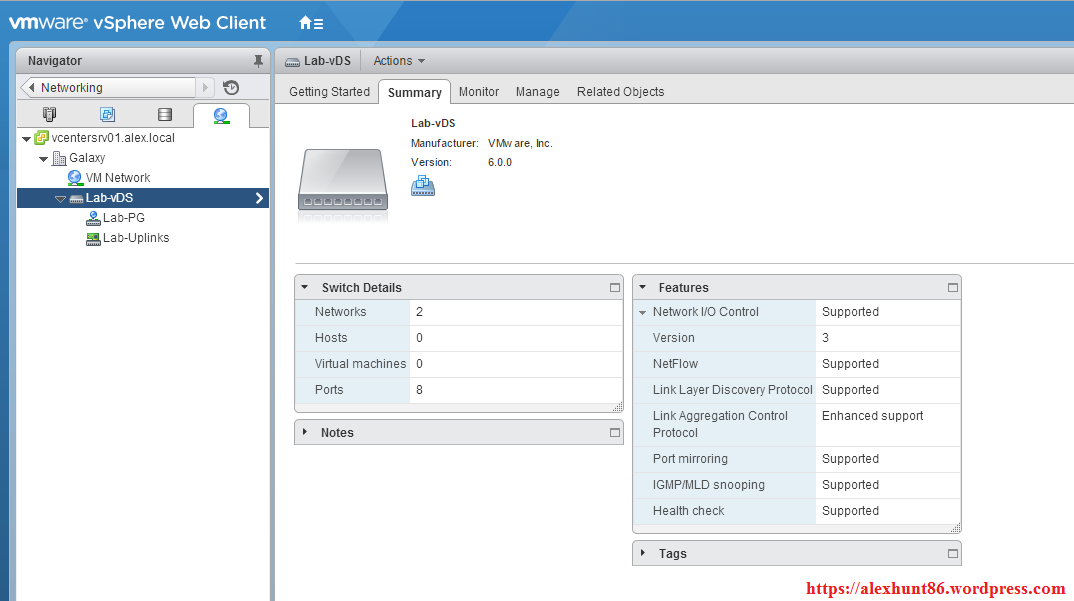Select Lab-Uplinks in the tree

tap(135, 238)
